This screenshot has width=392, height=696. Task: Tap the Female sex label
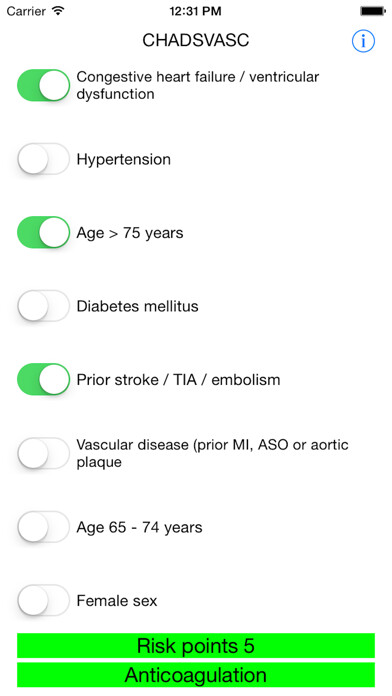tap(117, 601)
